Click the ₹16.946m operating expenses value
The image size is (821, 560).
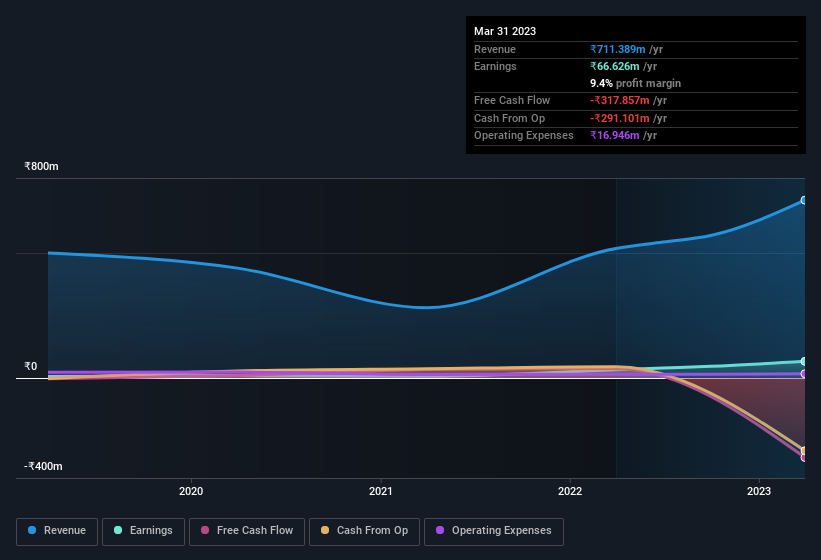tap(615, 136)
